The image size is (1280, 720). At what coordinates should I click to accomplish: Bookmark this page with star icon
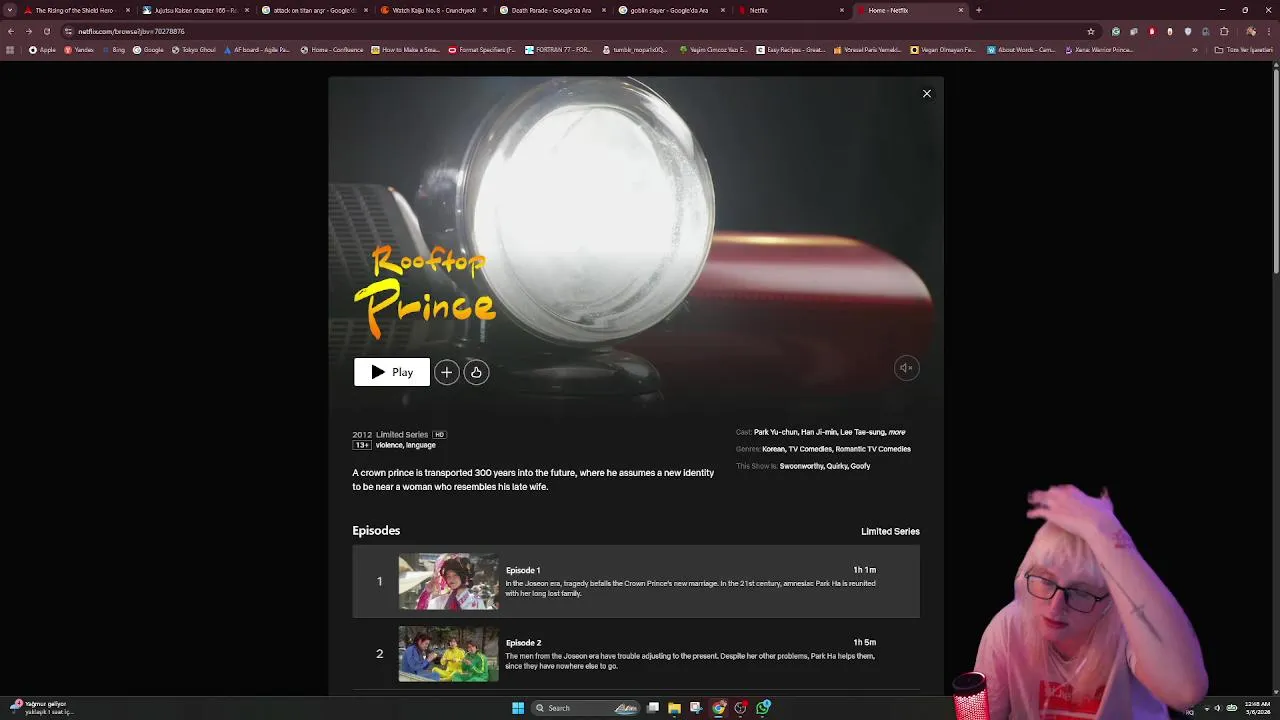(1090, 31)
